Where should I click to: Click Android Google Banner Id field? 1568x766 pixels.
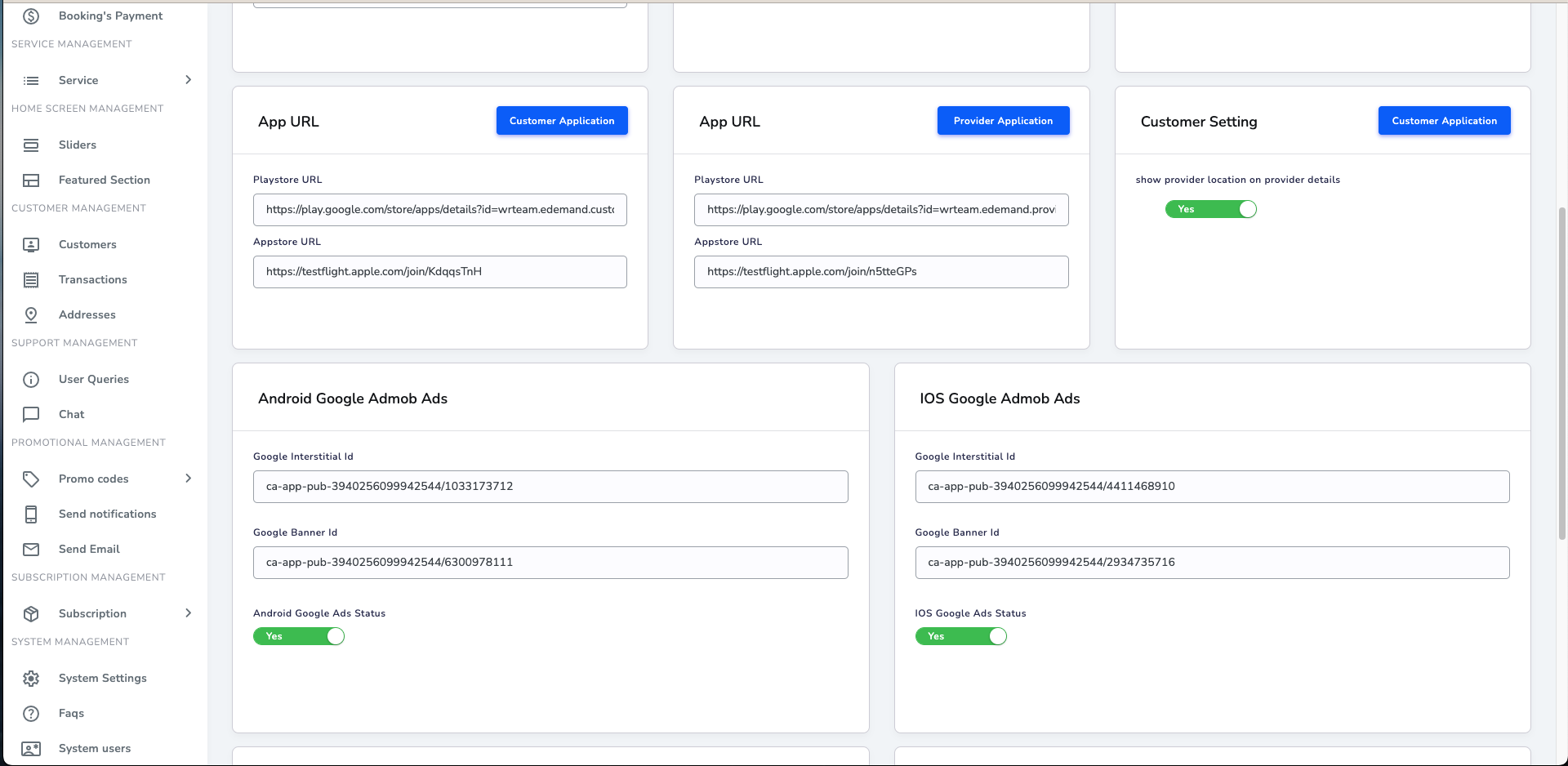tap(550, 563)
